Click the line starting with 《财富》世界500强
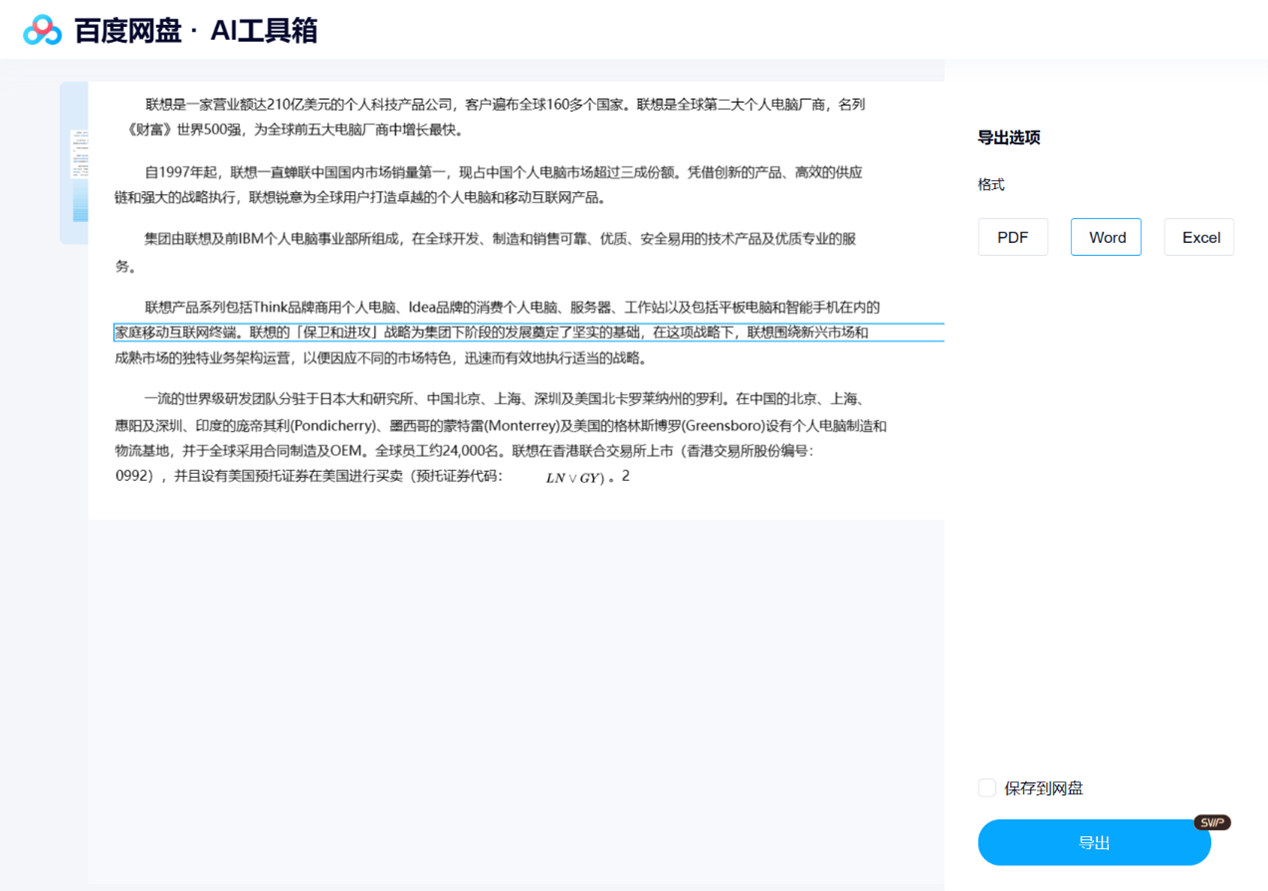The width and height of the screenshot is (1268, 891). click(295, 130)
